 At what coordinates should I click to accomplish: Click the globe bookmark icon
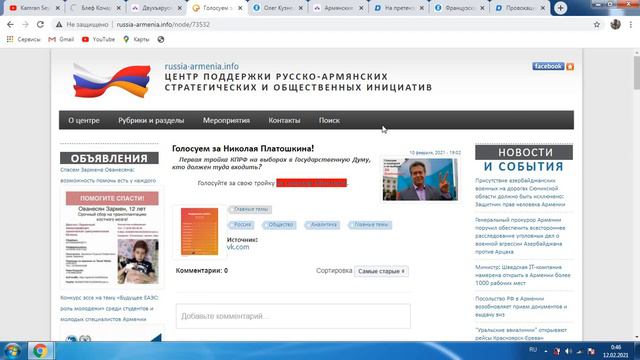pyautogui.click(x=161, y=40)
